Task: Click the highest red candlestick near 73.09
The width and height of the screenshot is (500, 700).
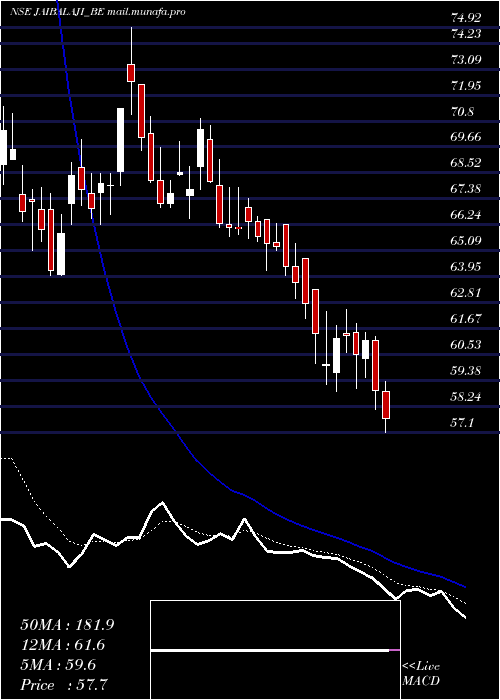Action: (x=131, y=73)
